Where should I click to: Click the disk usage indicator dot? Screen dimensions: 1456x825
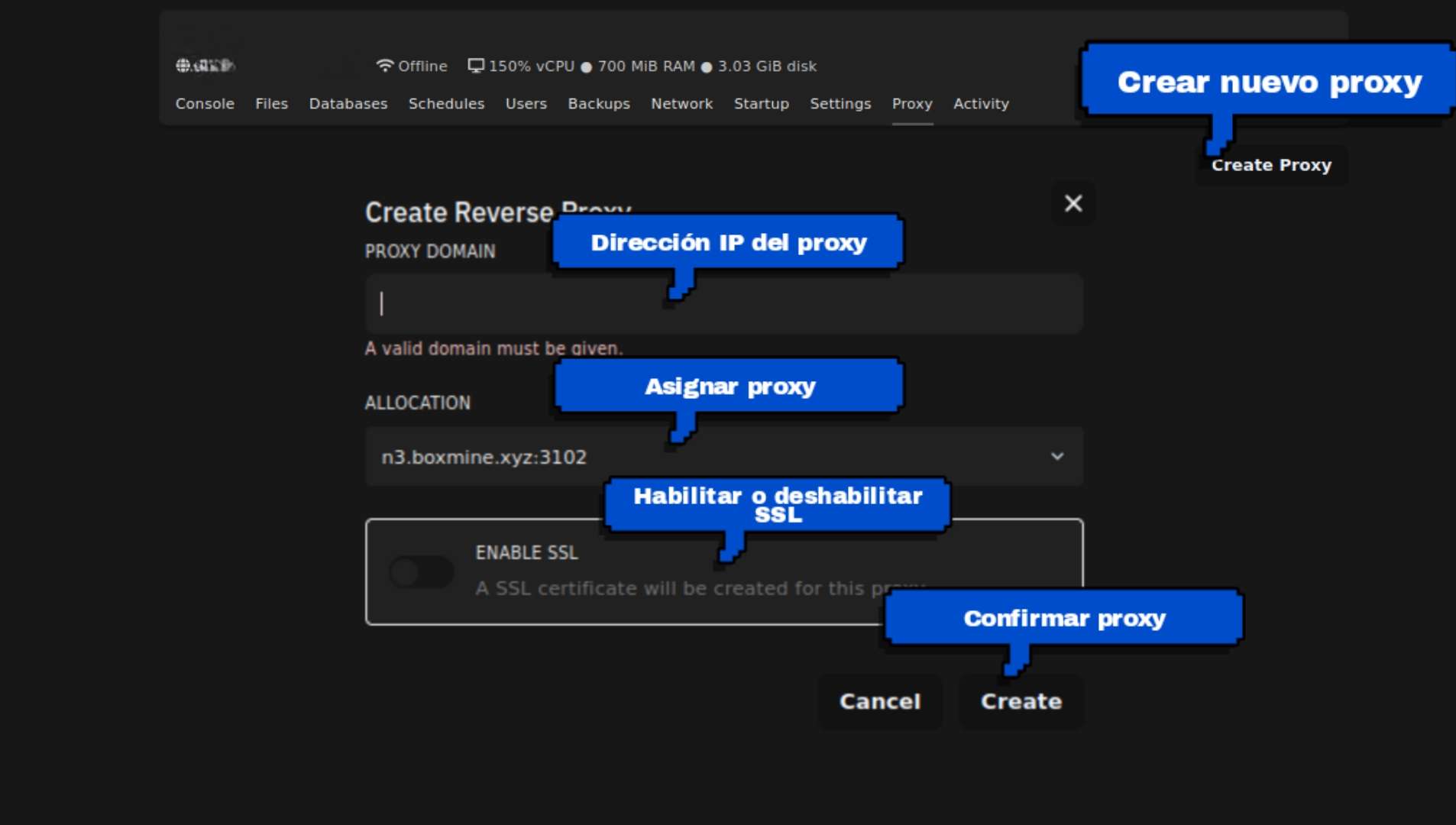[705, 66]
